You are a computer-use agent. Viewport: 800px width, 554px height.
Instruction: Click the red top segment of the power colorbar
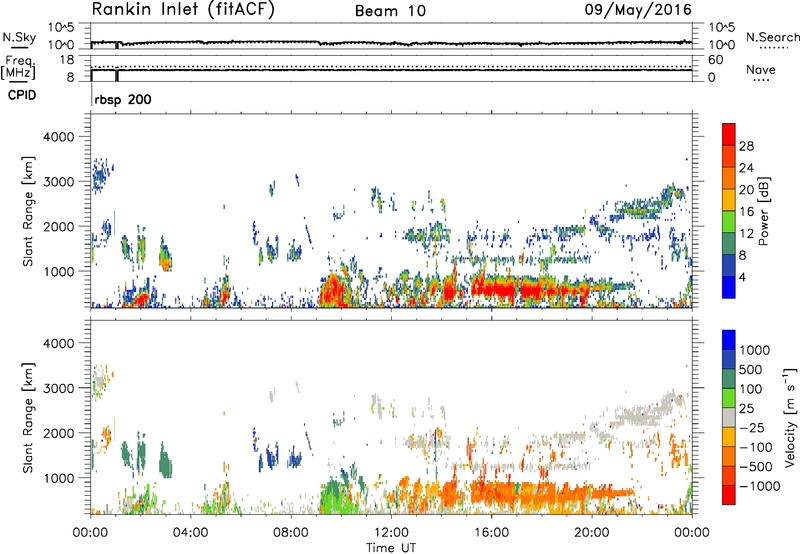[729, 134]
